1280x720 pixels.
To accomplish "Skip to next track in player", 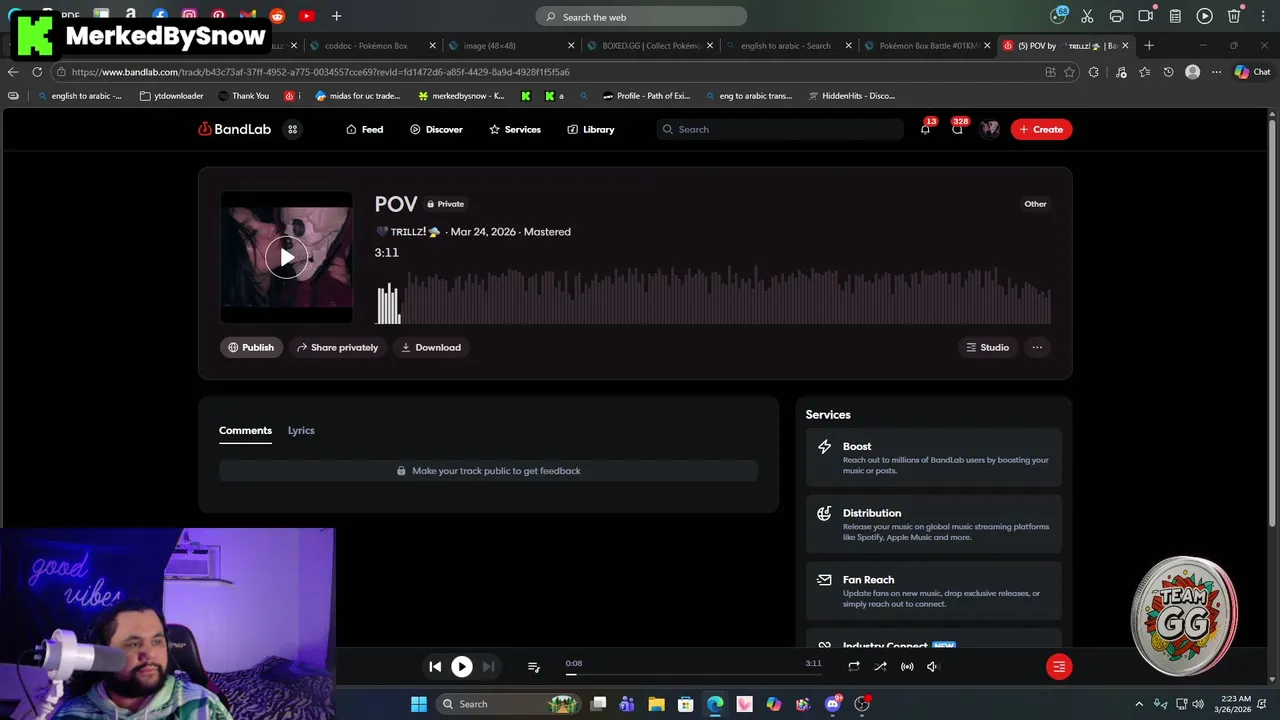I will (x=488, y=667).
